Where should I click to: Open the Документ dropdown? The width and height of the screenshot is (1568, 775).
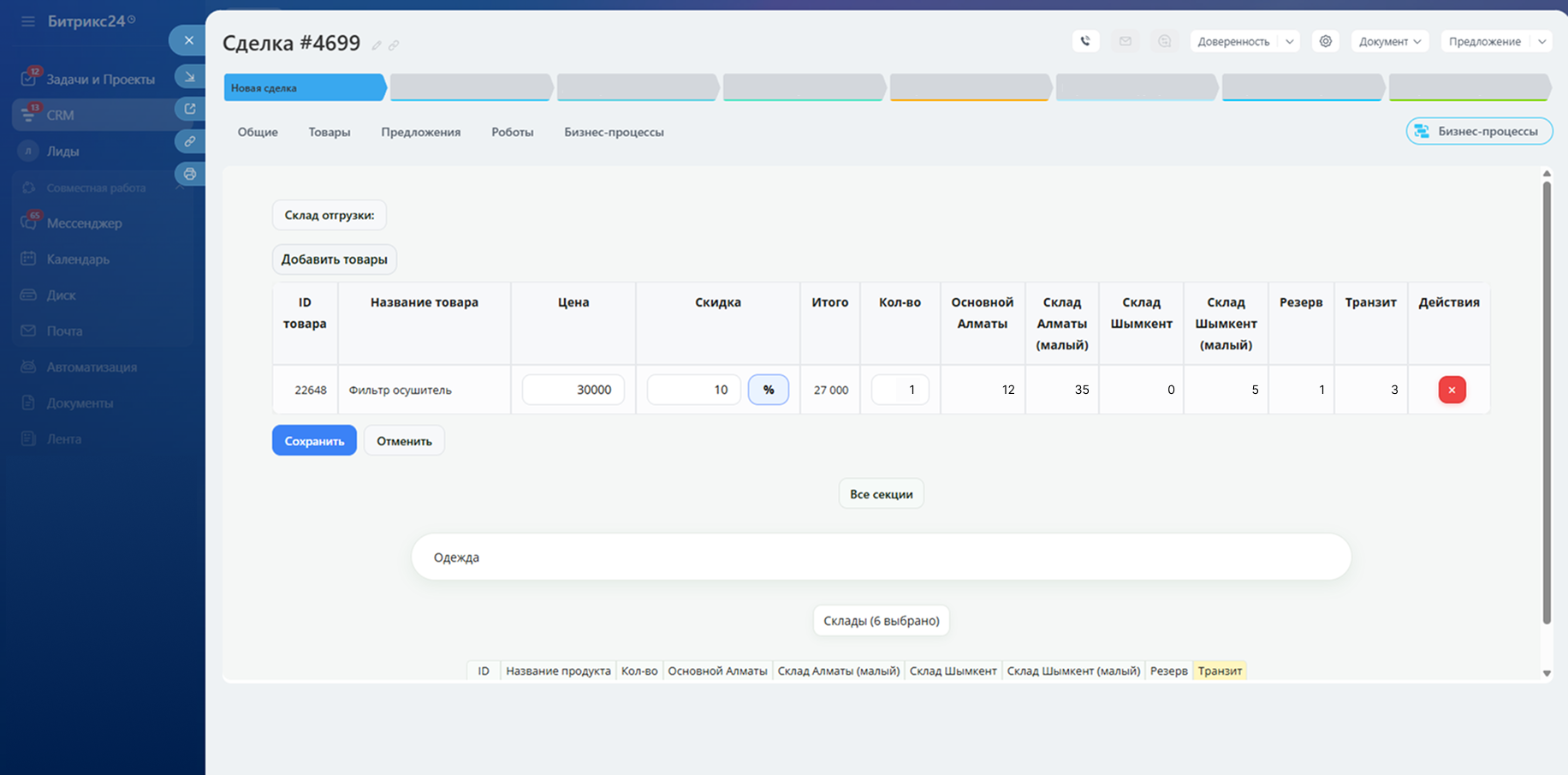[x=1389, y=41]
